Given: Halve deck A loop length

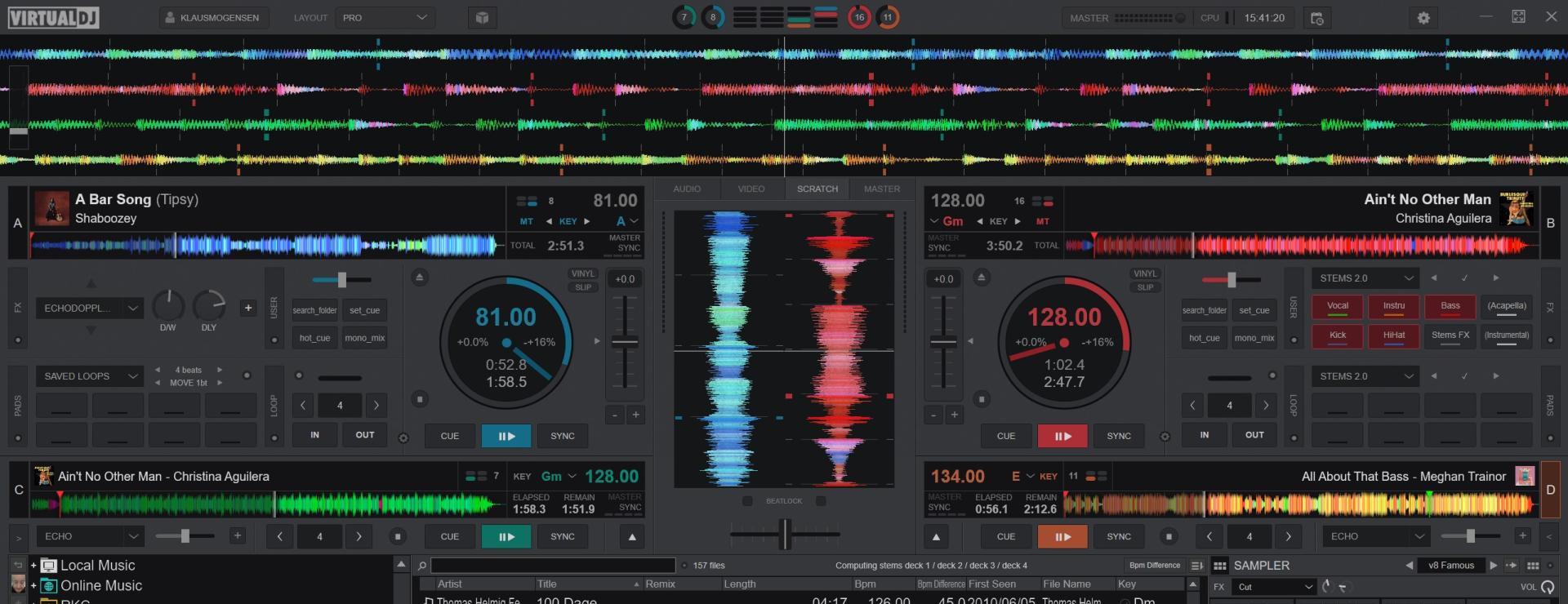Looking at the screenshot, I should 303,405.
